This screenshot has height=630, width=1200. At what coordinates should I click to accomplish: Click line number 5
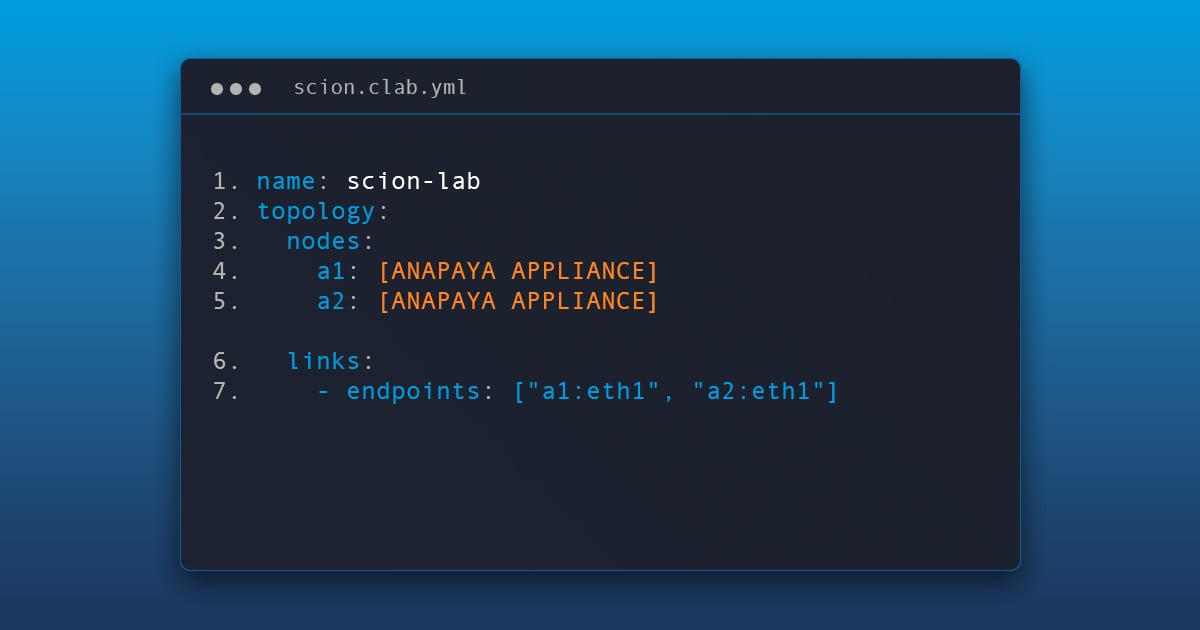coord(226,302)
